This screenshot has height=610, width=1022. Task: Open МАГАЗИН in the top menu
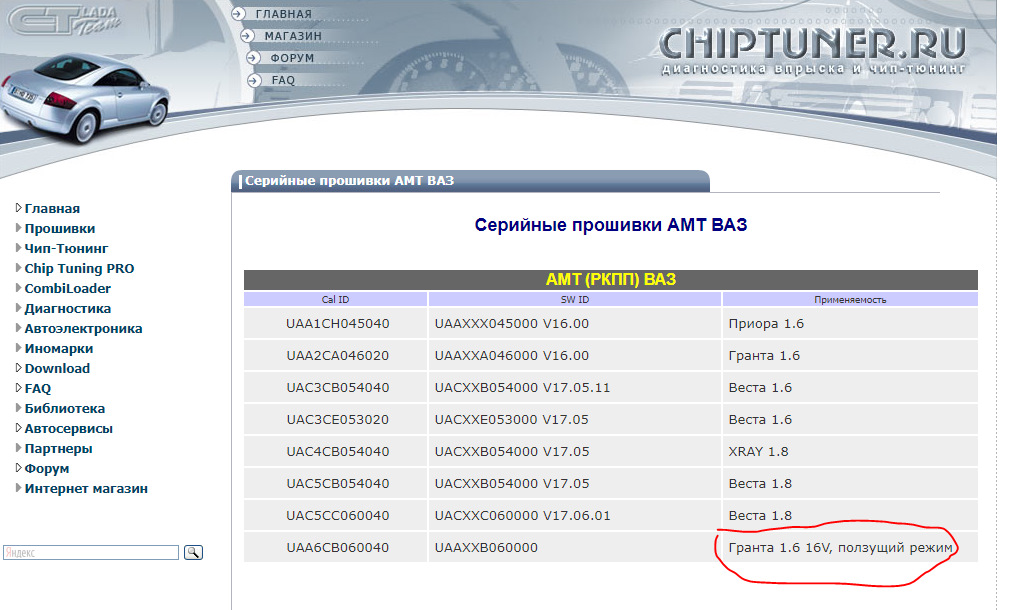tap(293, 36)
